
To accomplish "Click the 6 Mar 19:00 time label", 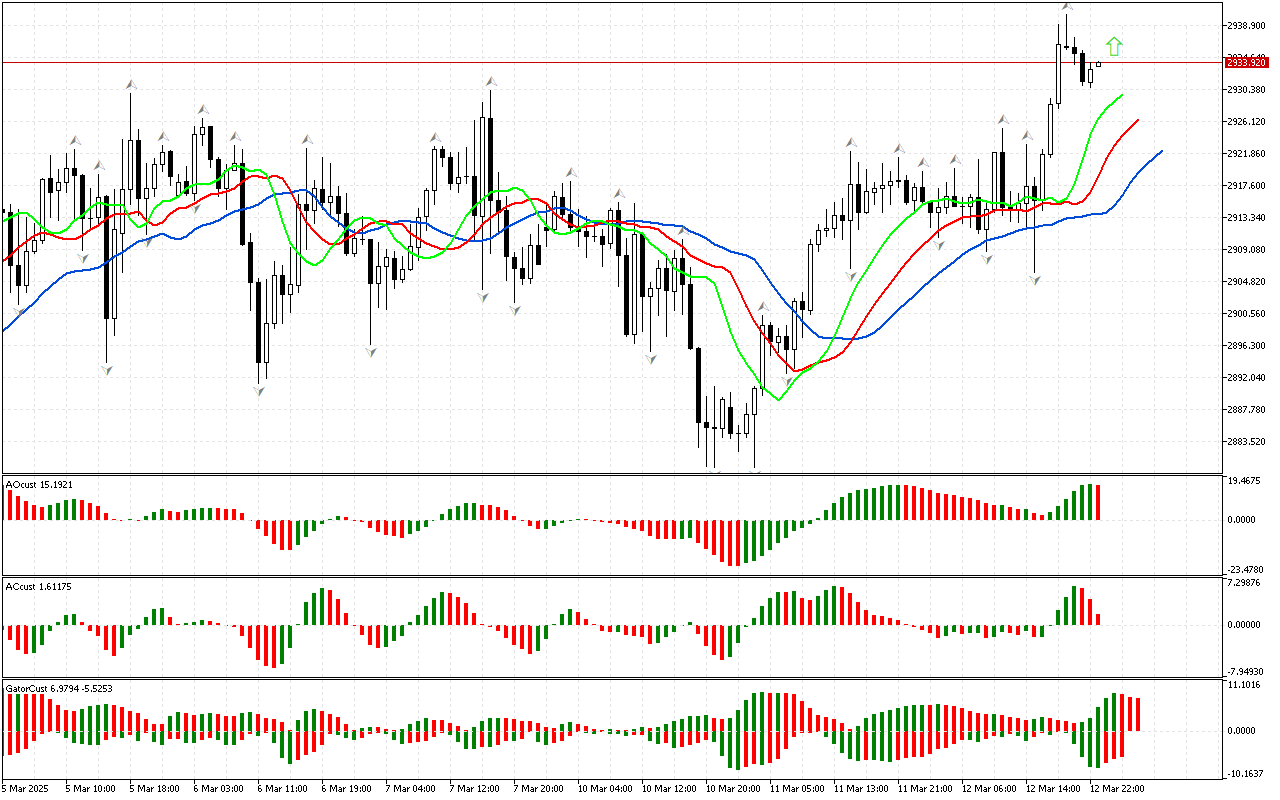I will [347, 789].
